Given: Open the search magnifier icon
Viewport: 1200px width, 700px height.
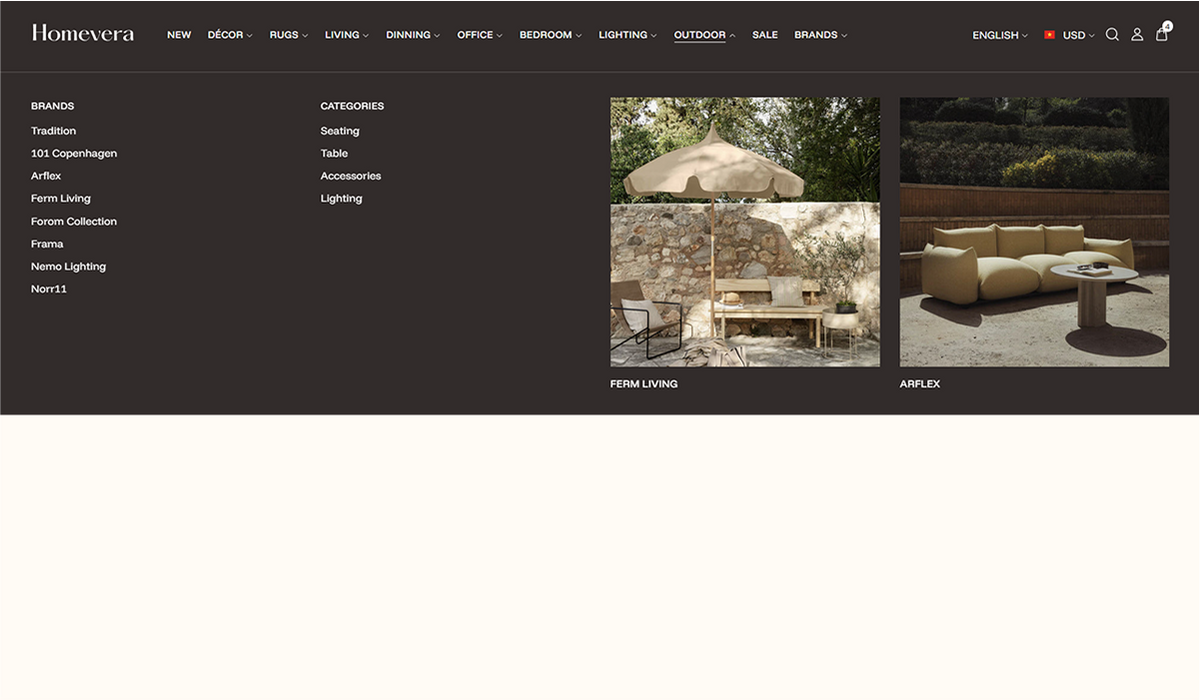Looking at the screenshot, I should coord(1112,35).
